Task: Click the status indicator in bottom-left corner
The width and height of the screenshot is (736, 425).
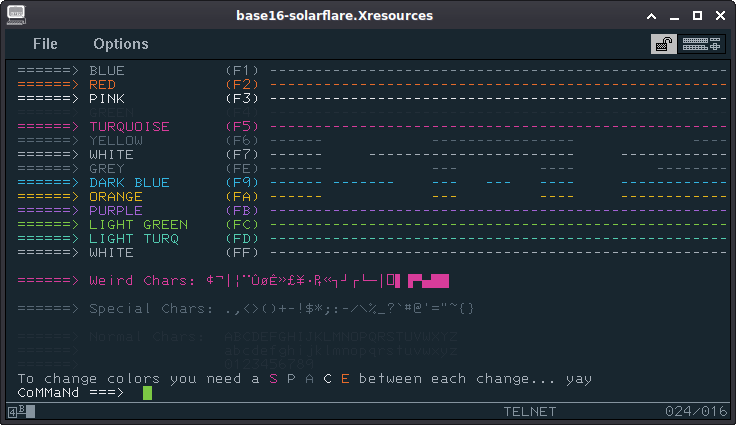Action: tap(22, 411)
